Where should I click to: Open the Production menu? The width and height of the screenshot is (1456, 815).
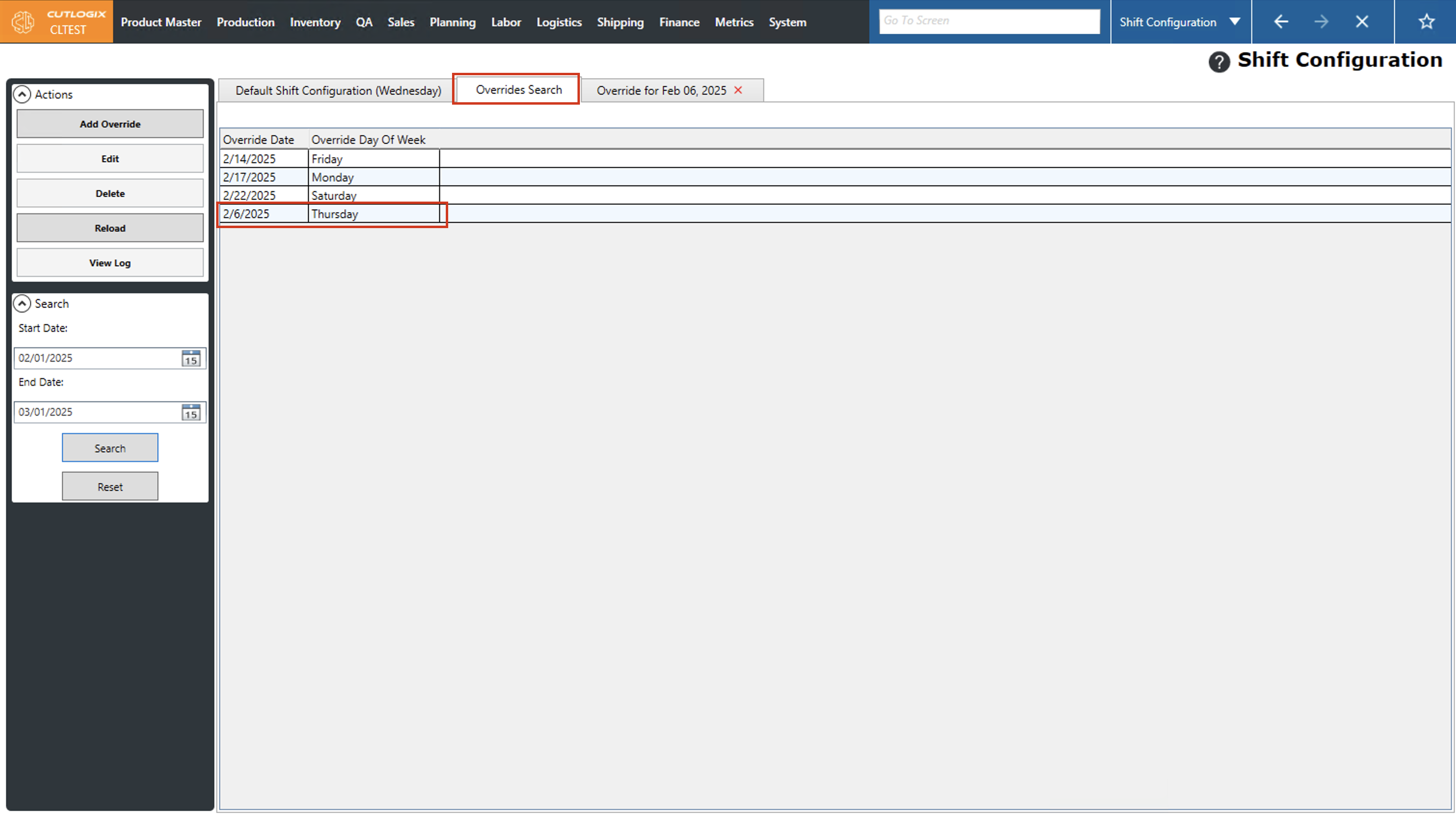click(245, 22)
